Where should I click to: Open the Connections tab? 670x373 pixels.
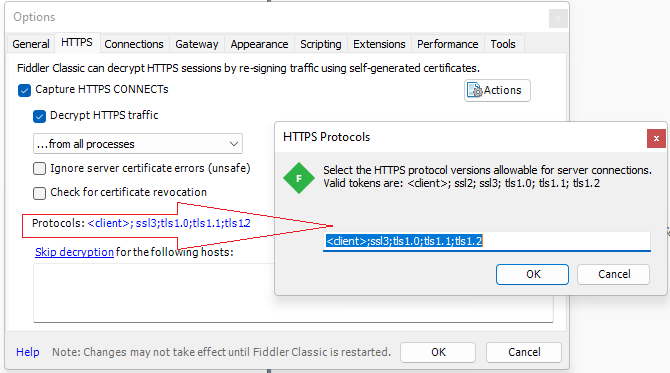[134, 44]
